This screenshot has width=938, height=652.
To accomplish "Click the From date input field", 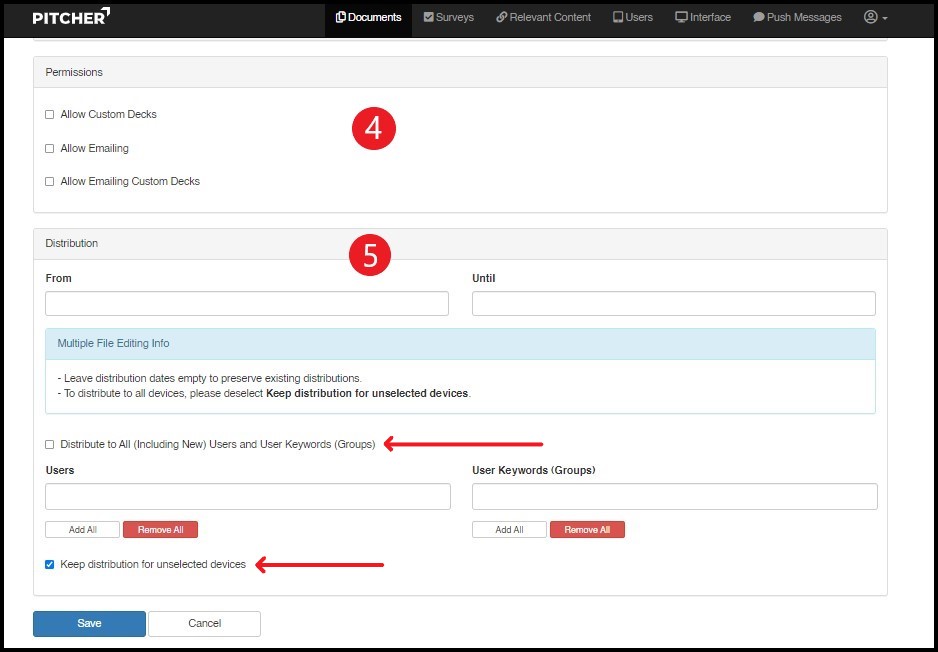I will pos(247,304).
